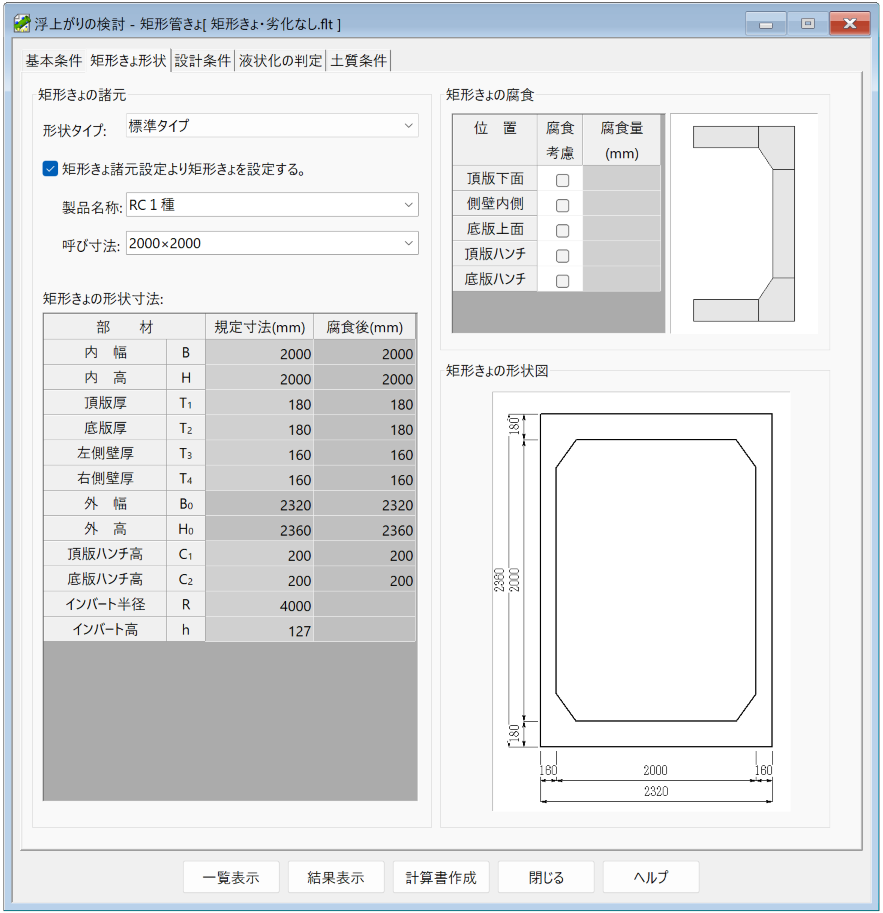Click 内幅 B 規定寸法 cell
The width and height of the screenshot is (883, 913).
(x=259, y=353)
